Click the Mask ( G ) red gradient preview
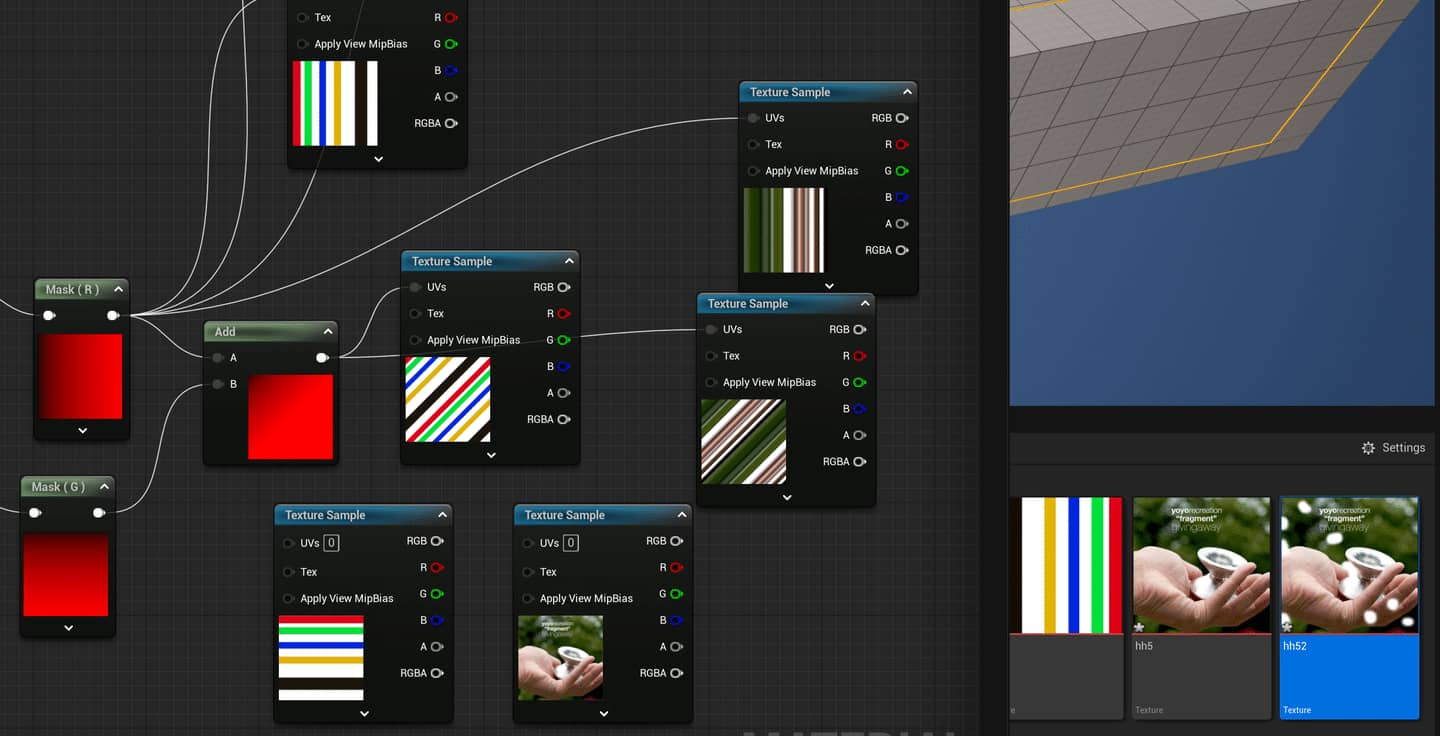This screenshot has width=1440, height=736. (x=65, y=575)
